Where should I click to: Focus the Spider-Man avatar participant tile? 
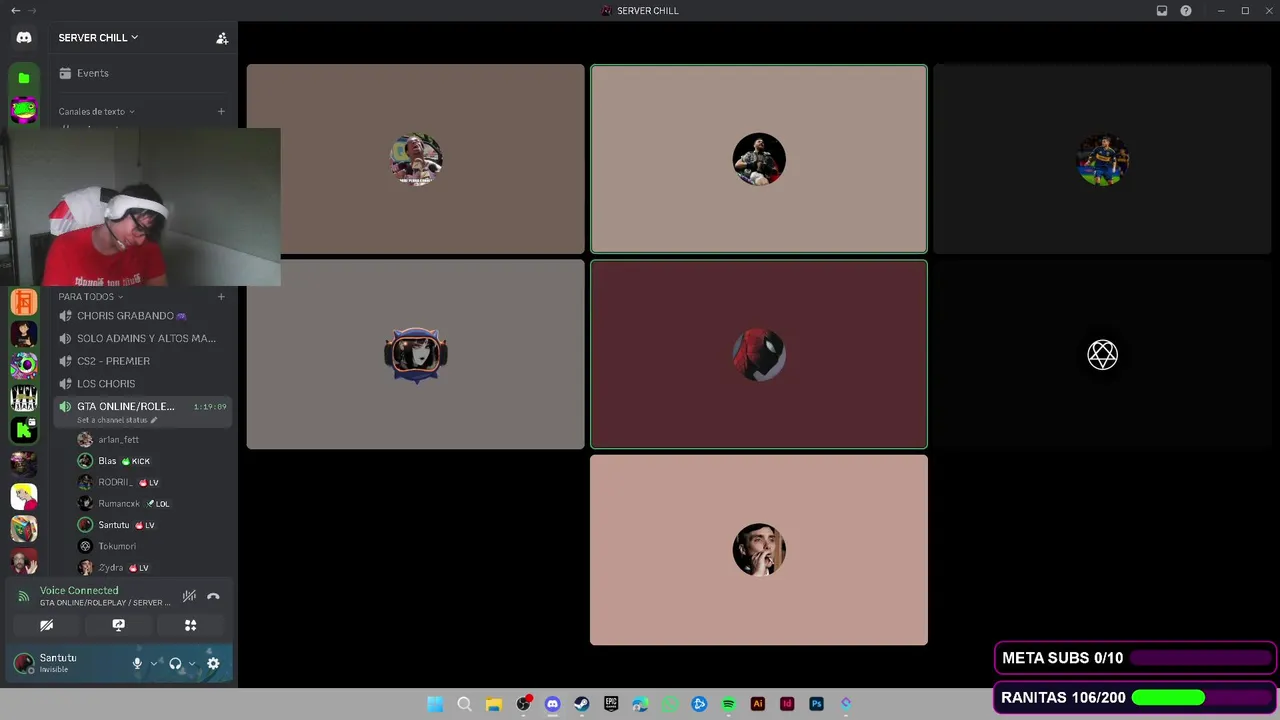759,355
